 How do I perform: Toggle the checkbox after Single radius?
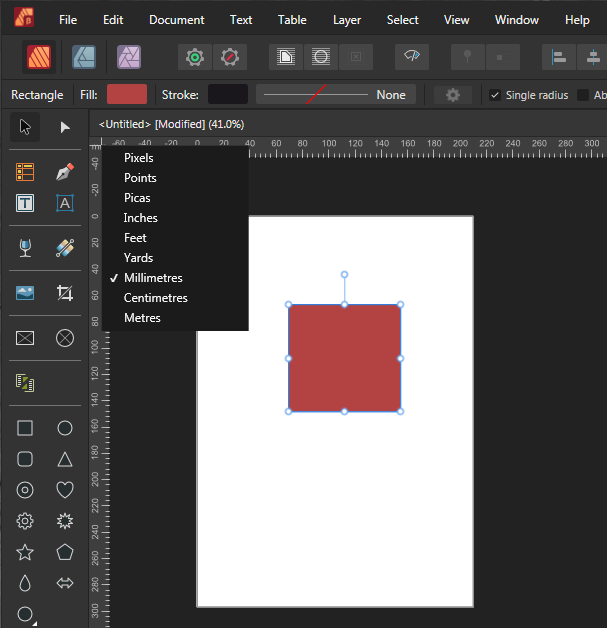tap(583, 95)
